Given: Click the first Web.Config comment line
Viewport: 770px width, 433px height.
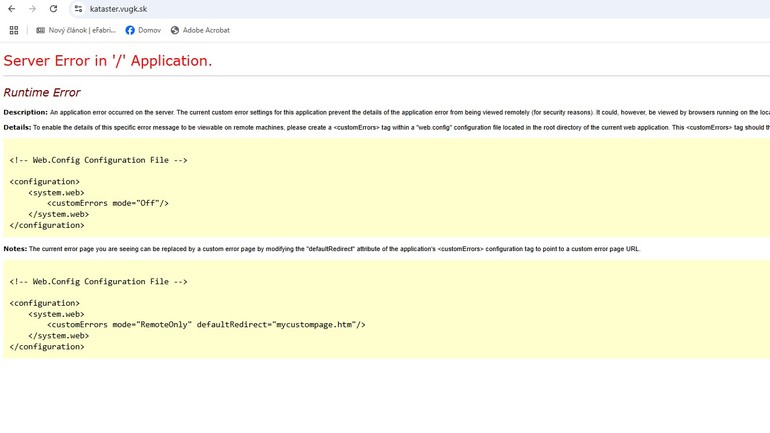Looking at the screenshot, I should 98,160.
